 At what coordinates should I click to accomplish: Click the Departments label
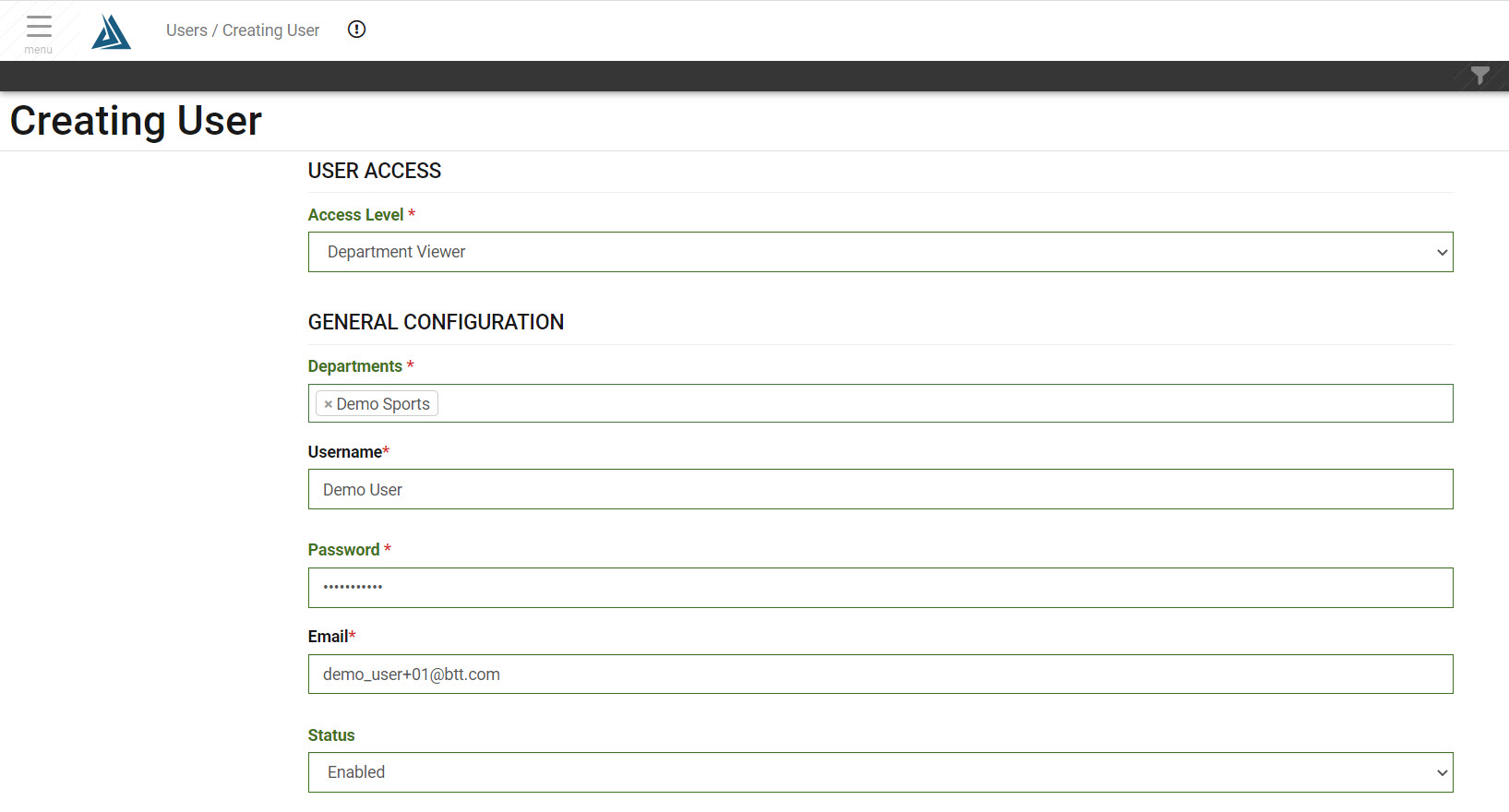tap(354, 366)
